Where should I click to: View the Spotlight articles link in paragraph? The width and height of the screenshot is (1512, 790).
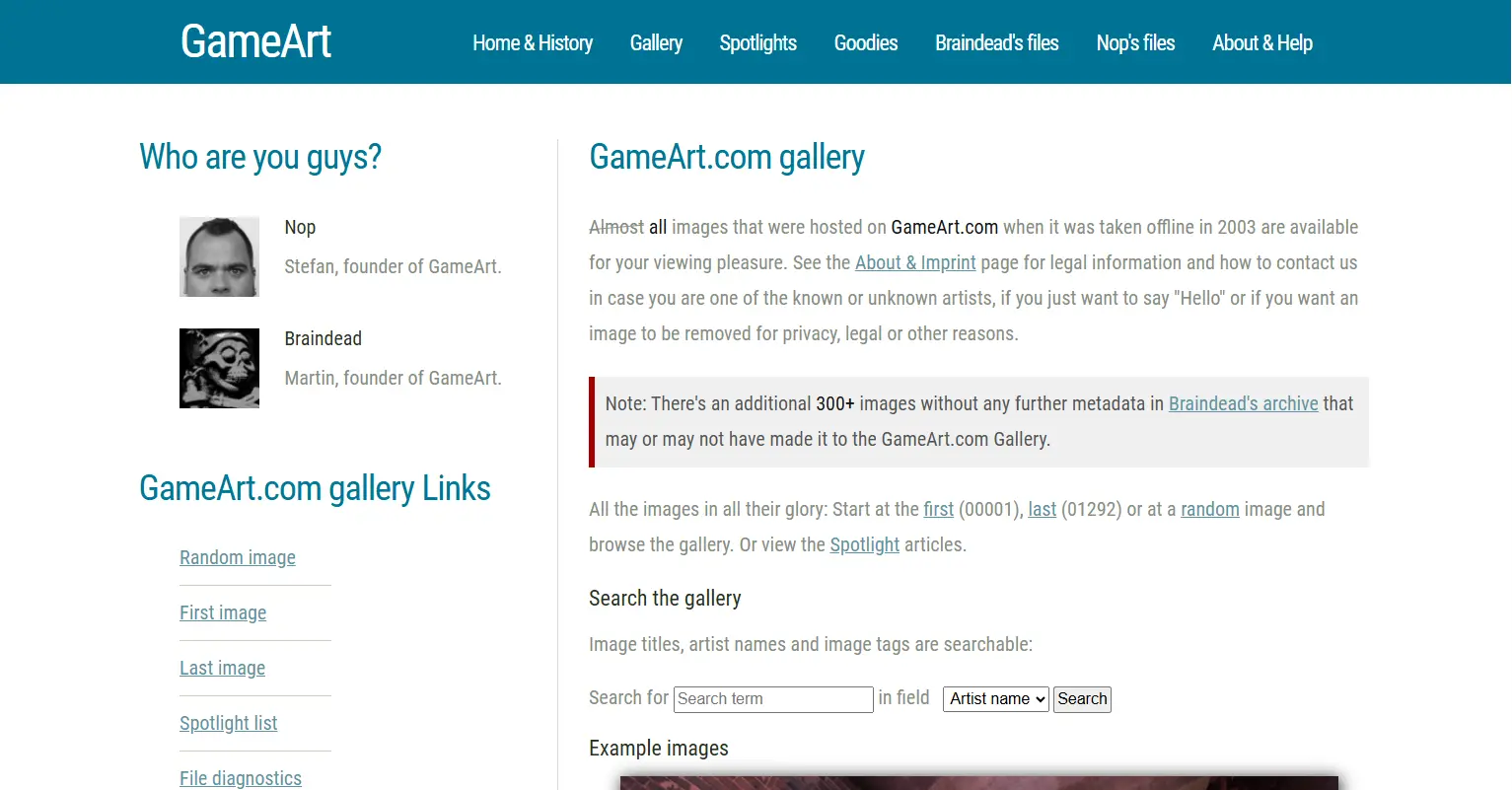[865, 544]
